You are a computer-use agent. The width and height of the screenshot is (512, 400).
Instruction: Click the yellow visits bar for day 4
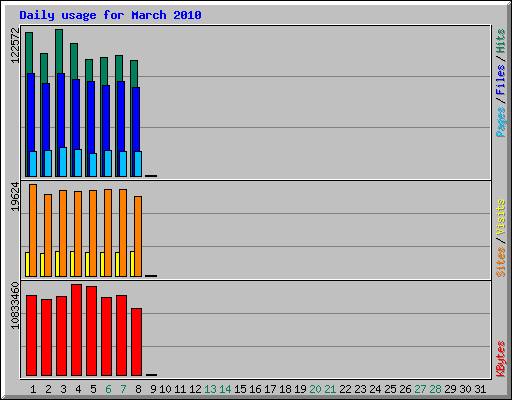(x=72, y=264)
